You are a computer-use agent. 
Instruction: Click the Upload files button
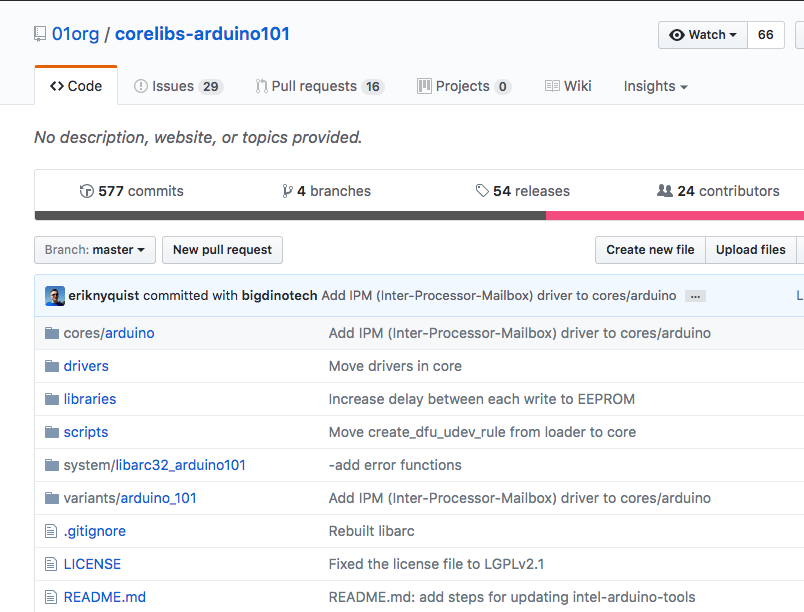click(x=750, y=250)
